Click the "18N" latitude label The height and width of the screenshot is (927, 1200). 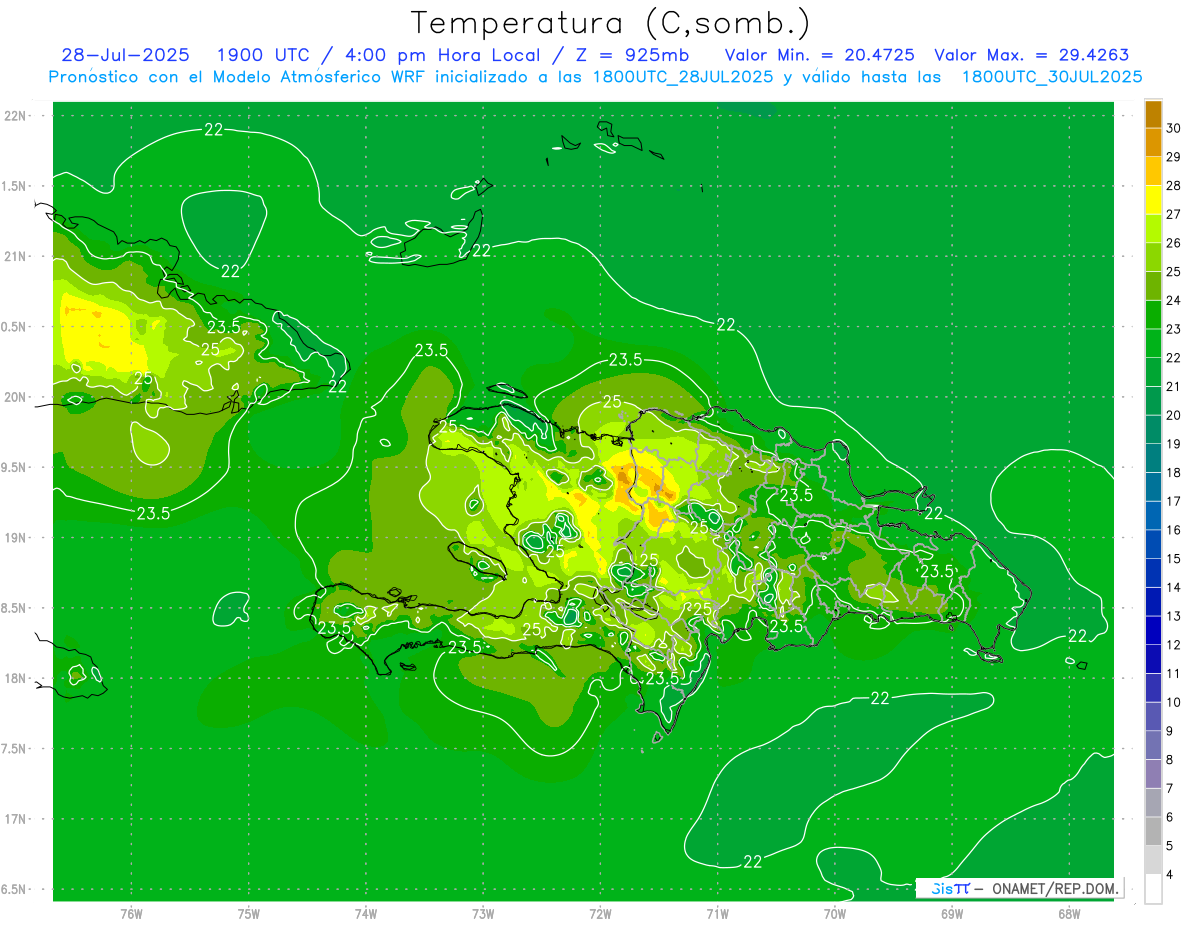tap(14, 679)
